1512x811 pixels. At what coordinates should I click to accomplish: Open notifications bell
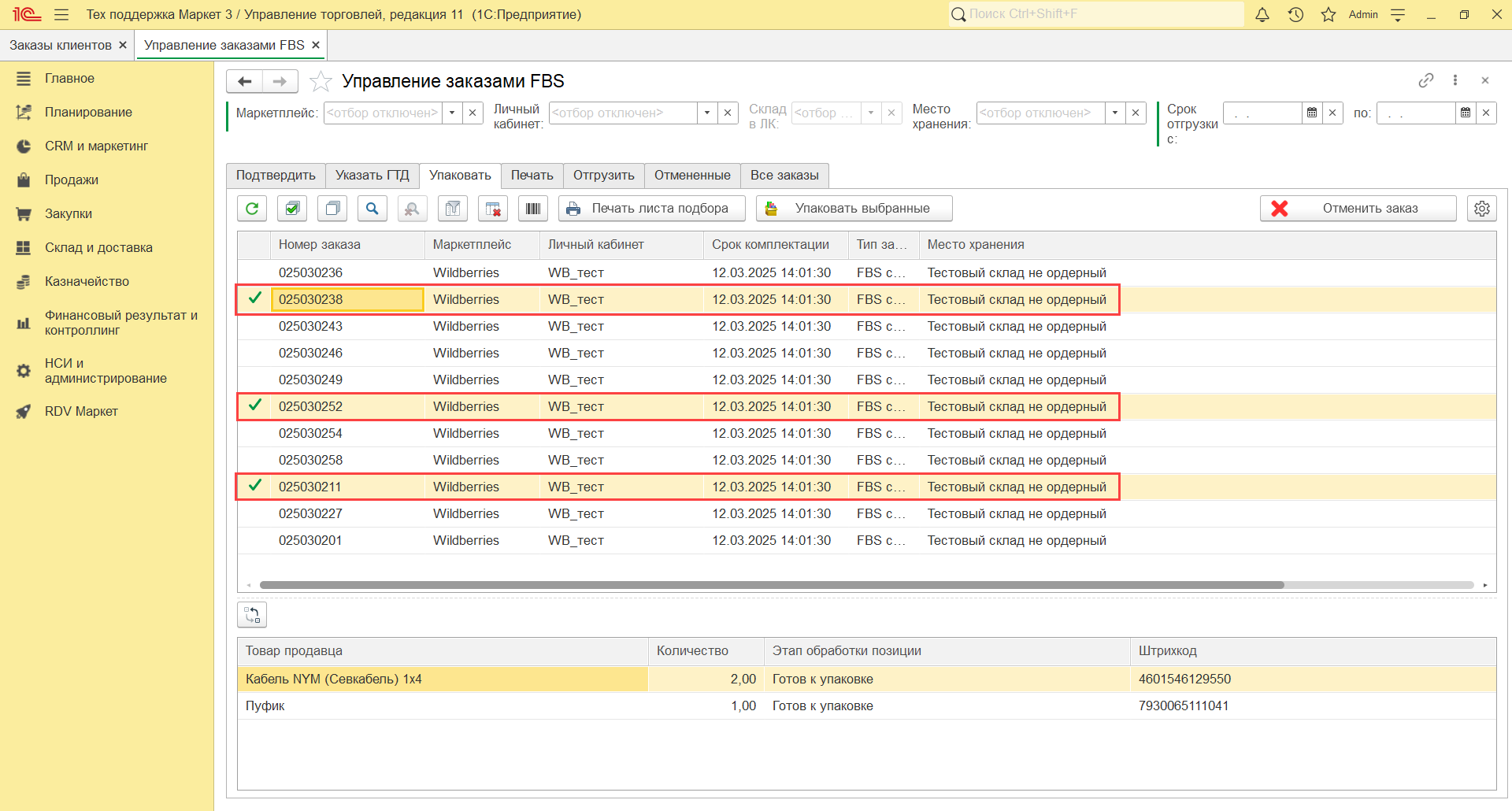(1262, 14)
